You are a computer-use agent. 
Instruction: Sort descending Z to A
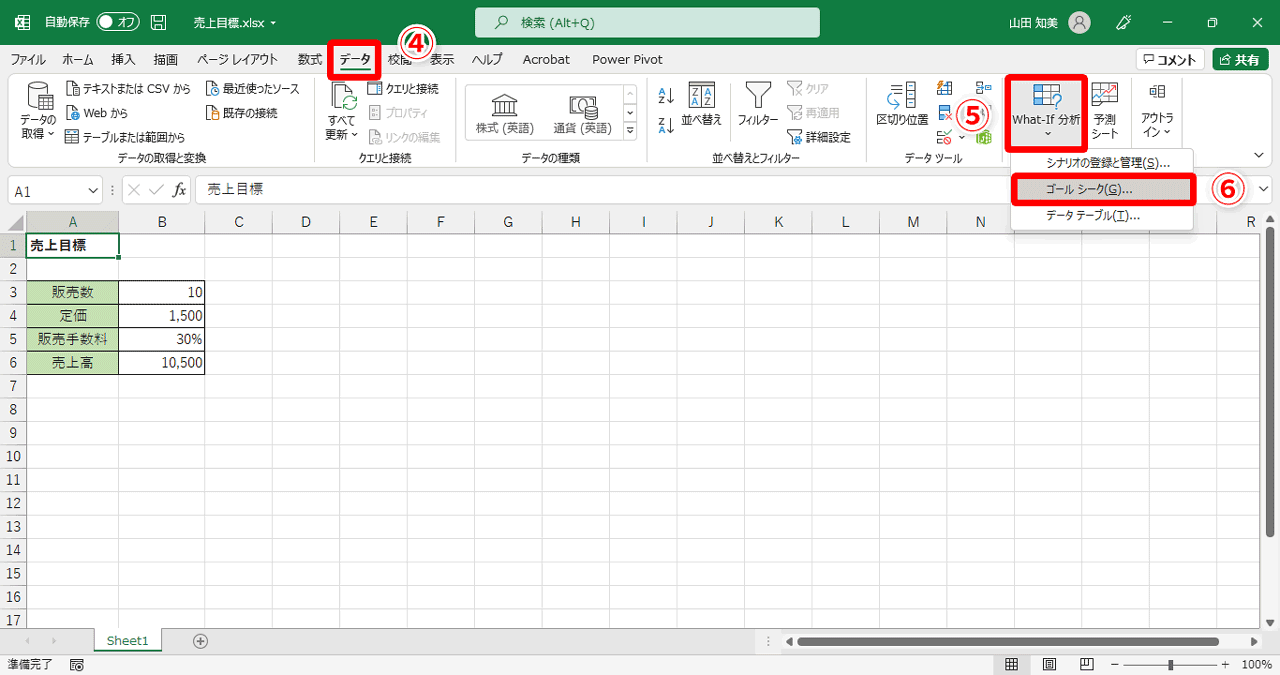(x=667, y=126)
